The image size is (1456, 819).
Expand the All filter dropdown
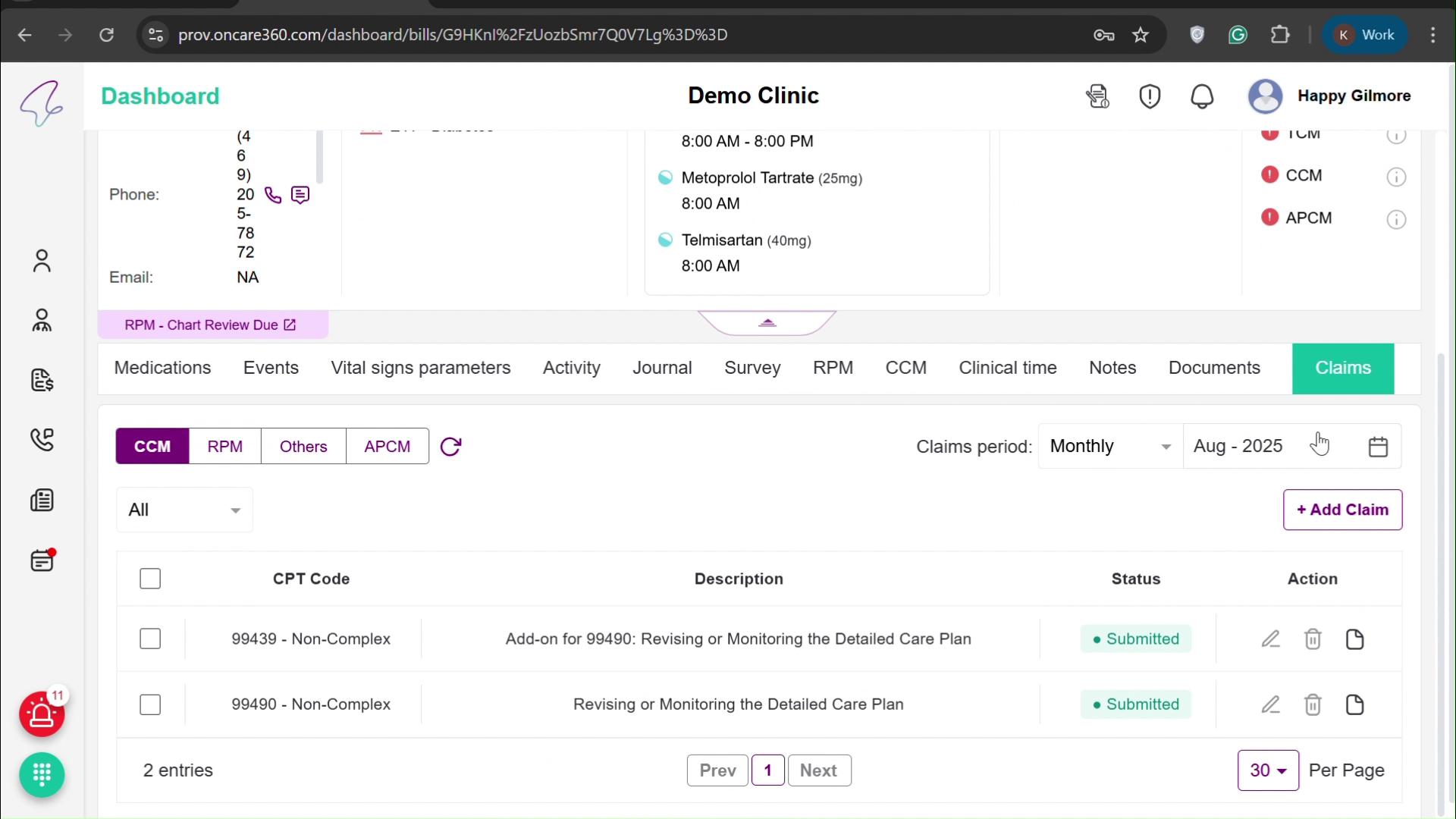184,510
